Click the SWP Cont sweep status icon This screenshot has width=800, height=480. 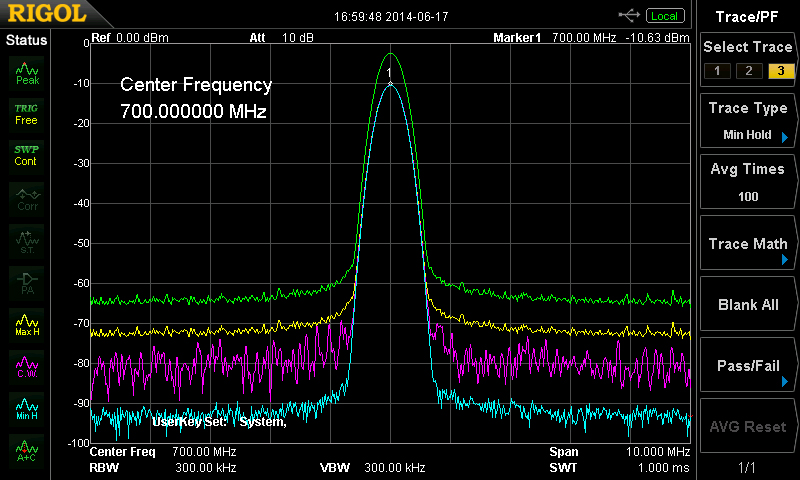pos(27,154)
